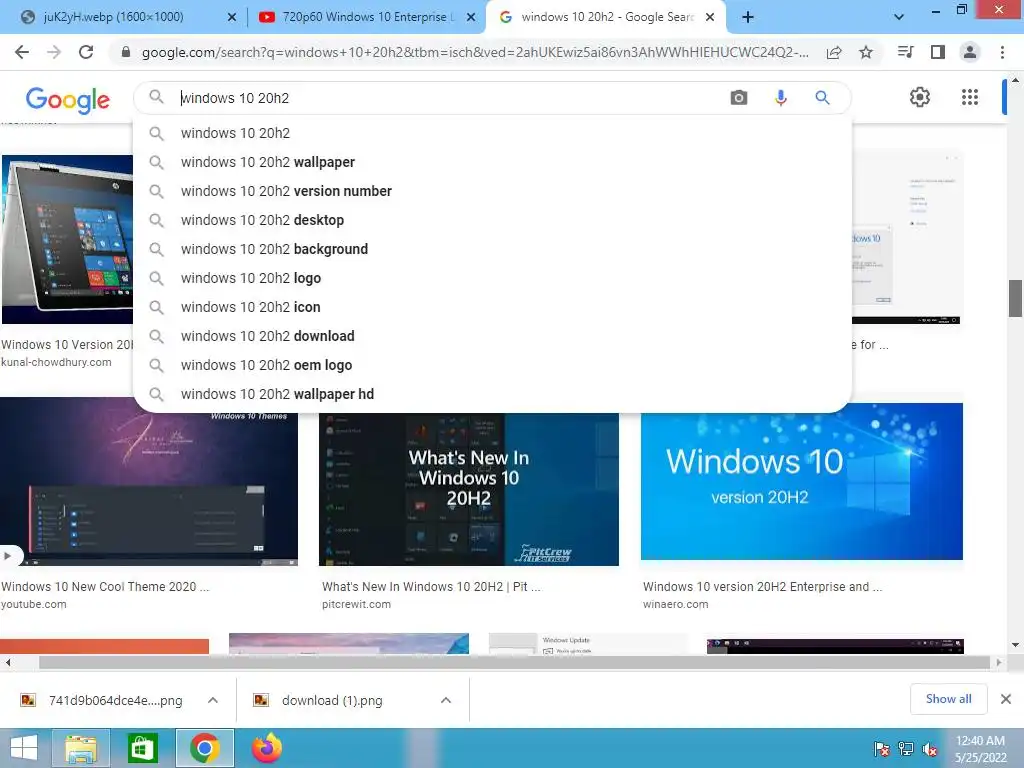
Task: Open downloaded file 741d9b064dce4e png
Action: point(103,700)
